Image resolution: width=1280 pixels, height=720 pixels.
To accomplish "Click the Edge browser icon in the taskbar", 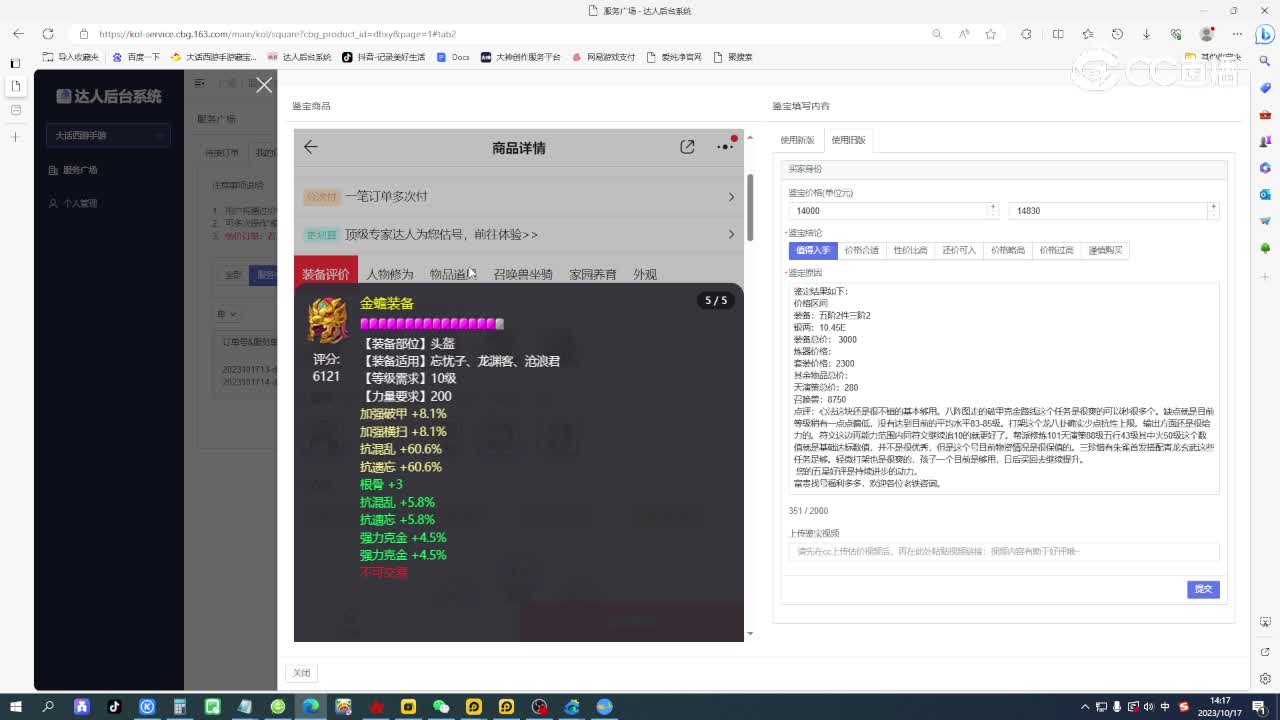I will pos(310,707).
